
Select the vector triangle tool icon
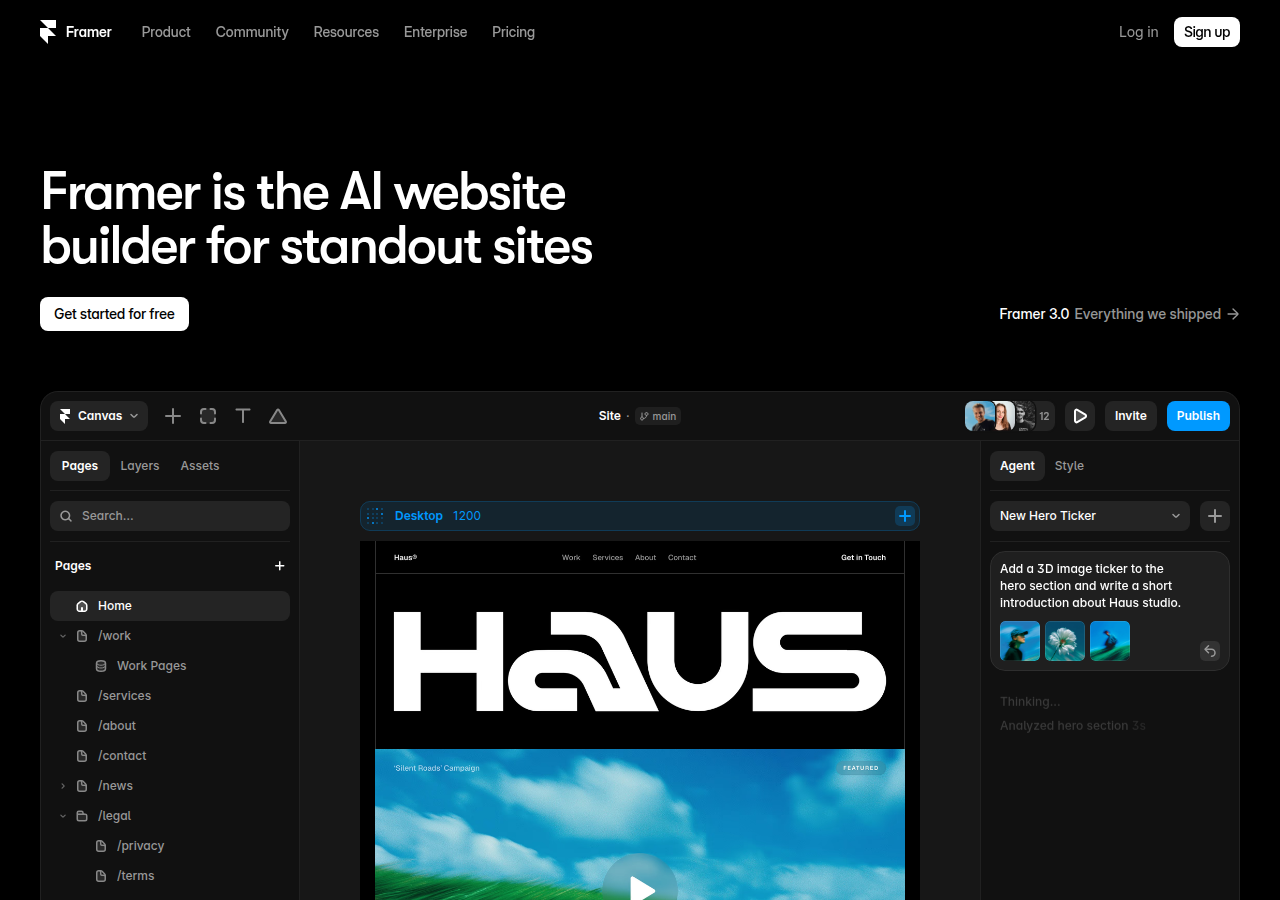tap(278, 416)
